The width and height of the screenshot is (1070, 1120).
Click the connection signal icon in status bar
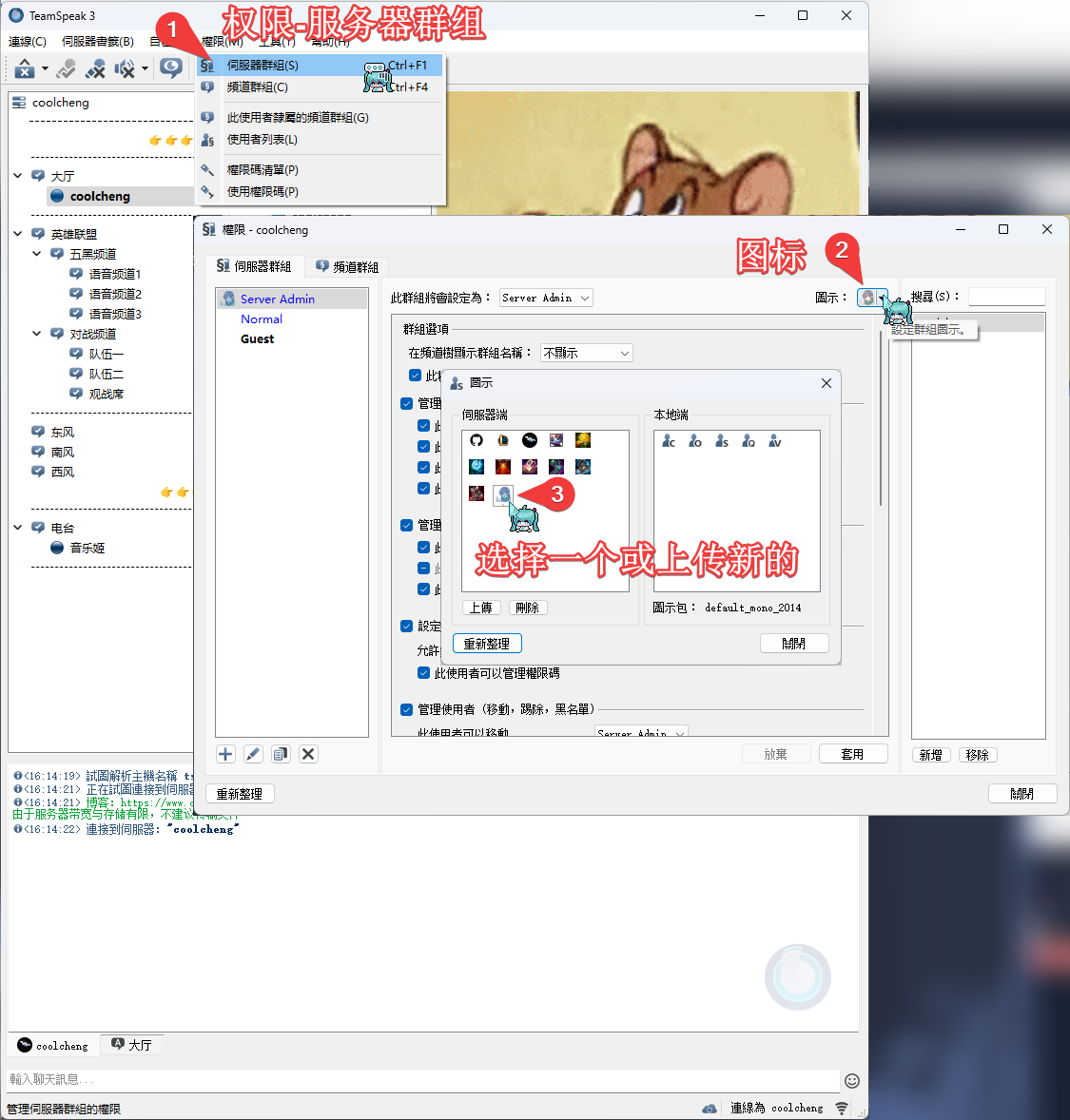click(842, 1109)
